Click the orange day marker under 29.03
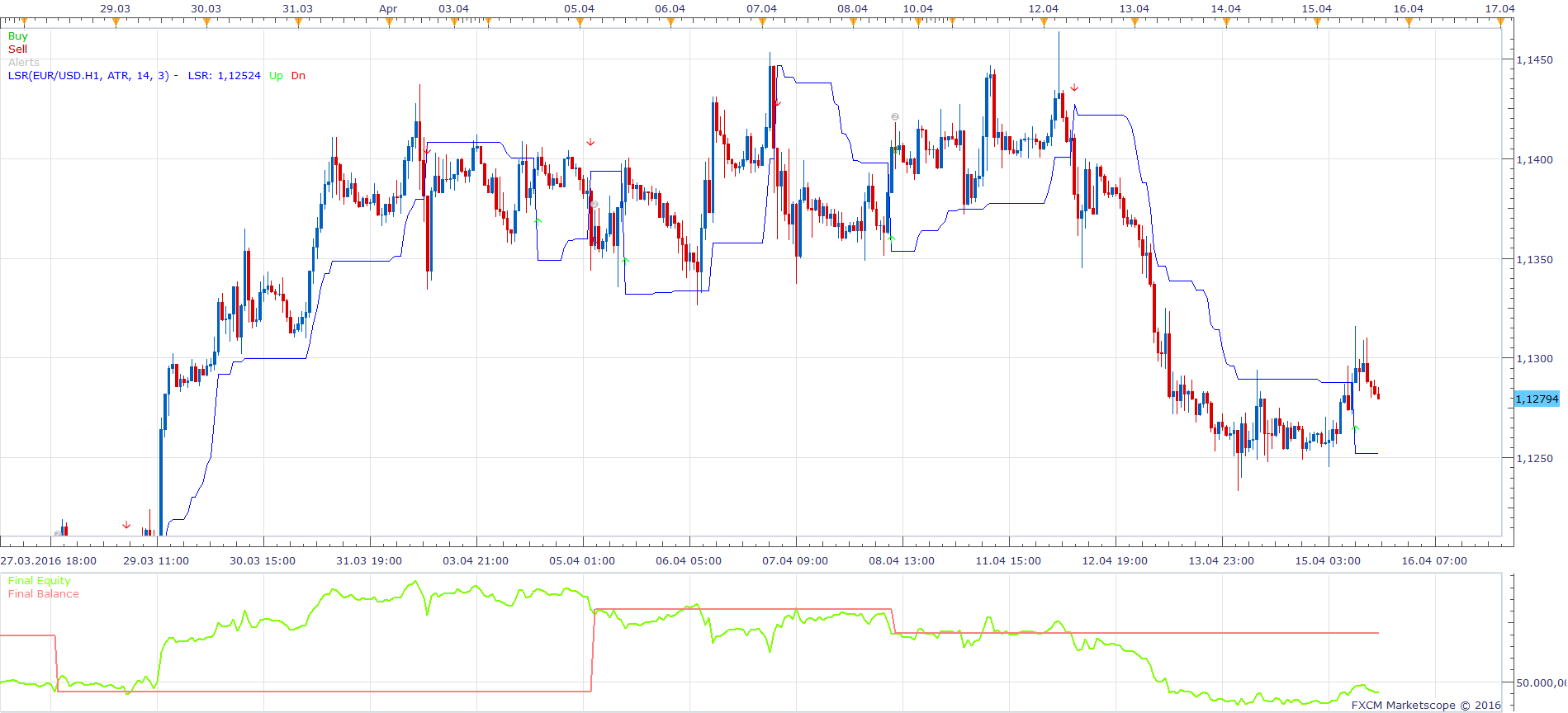Viewport: 1568px width, 713px height. (x=116, y=22)
